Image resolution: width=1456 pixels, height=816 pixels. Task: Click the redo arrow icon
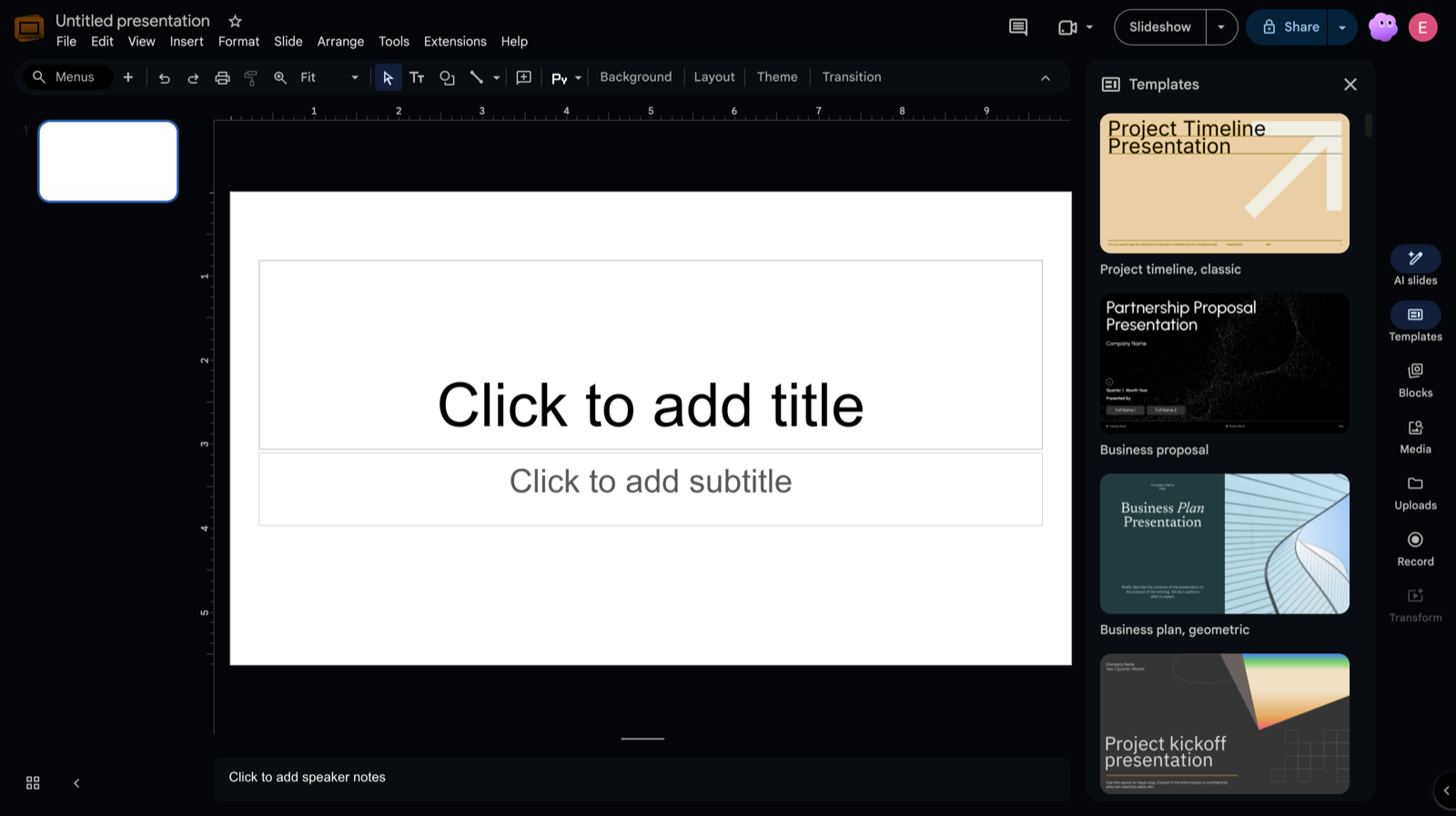193,78
